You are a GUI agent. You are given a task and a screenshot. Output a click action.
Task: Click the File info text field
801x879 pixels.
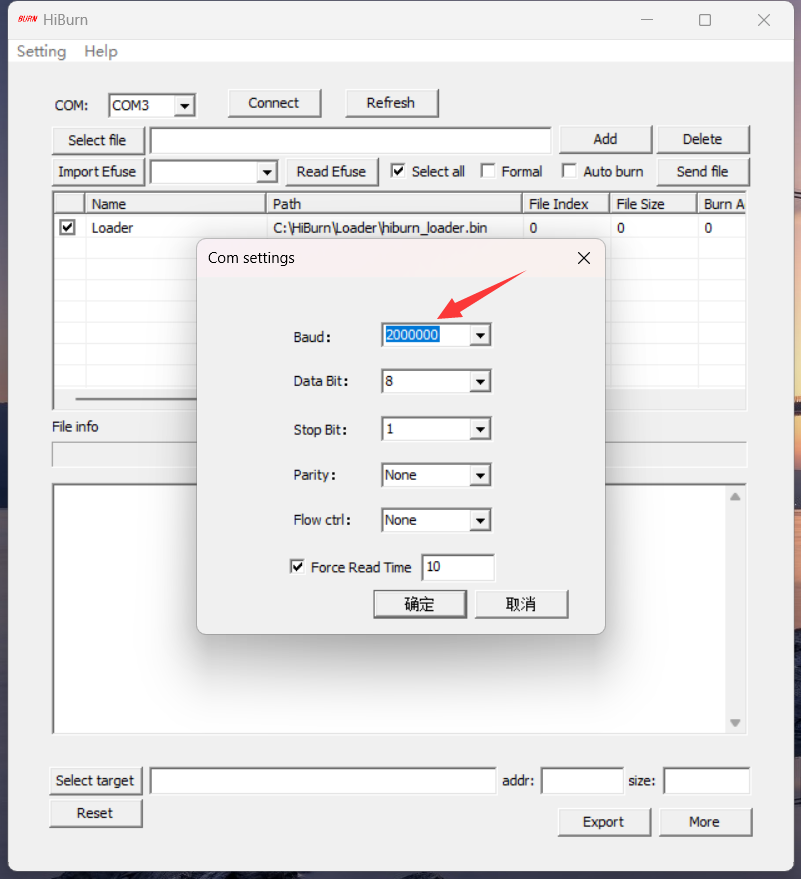click(400, 455)
